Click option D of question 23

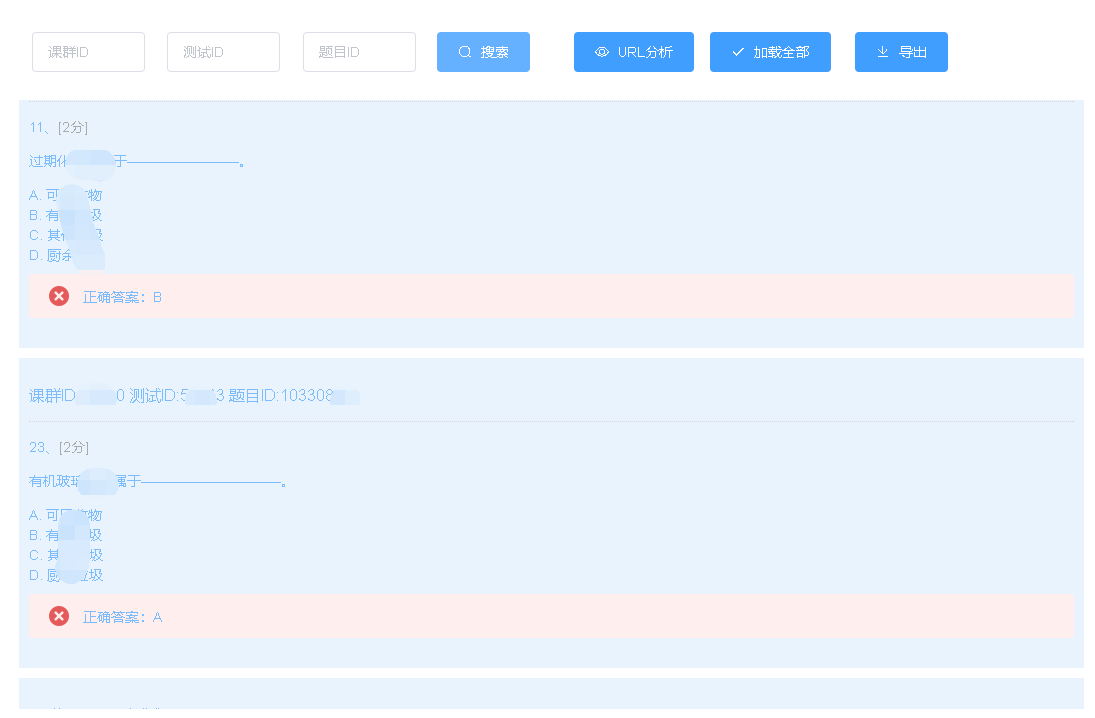tap(66, 576)
